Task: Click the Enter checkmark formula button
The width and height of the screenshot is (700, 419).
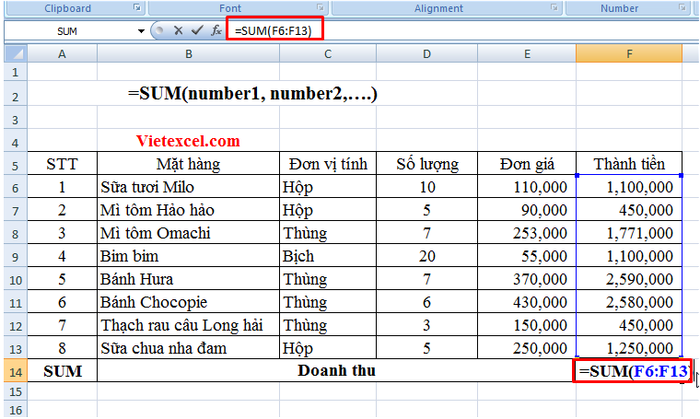Action: [x=197, y=30]
